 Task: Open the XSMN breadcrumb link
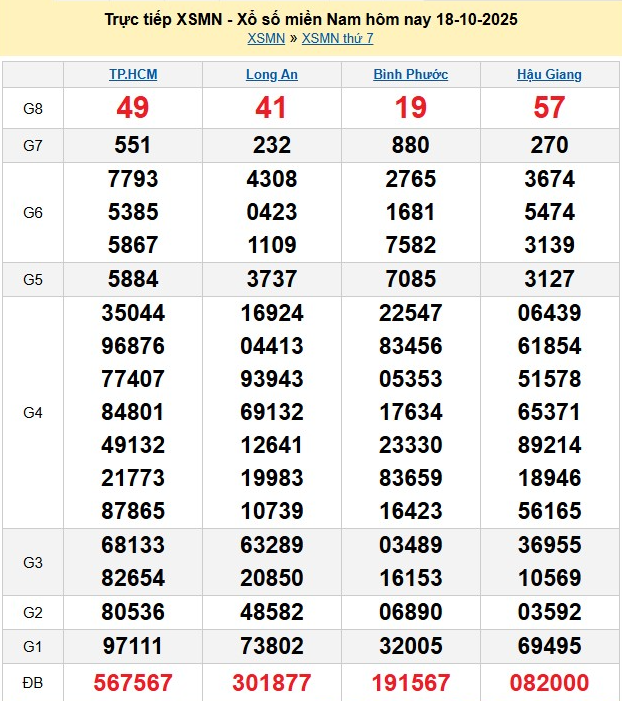click(x=265, y=38)
